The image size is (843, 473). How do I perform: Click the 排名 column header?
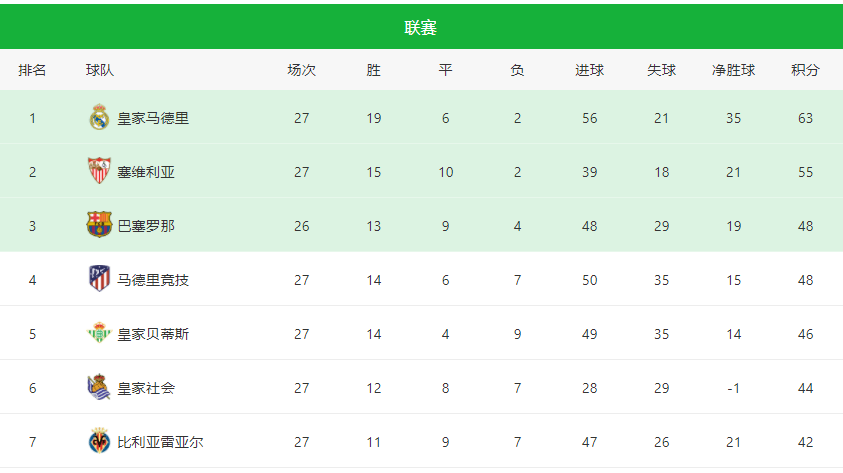pos(32,70)
